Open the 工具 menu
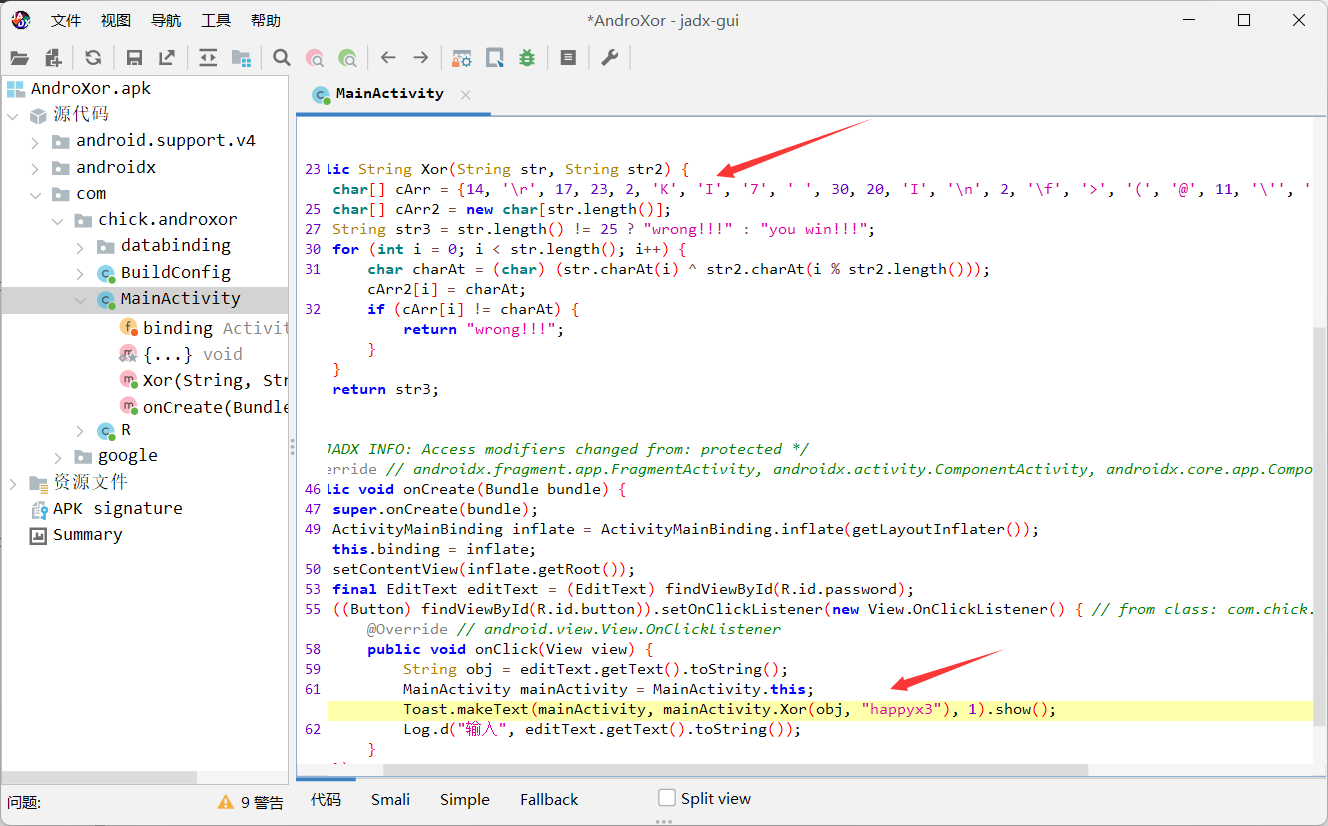This screenshot has height=826, width=1328. click(x=216, y=20)
